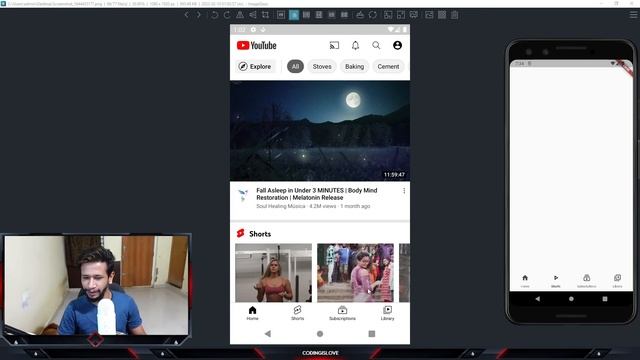Click Subscriptions icon in emulator bottom bar
This screenshot has height=360, width=640.
coord(587,278)
